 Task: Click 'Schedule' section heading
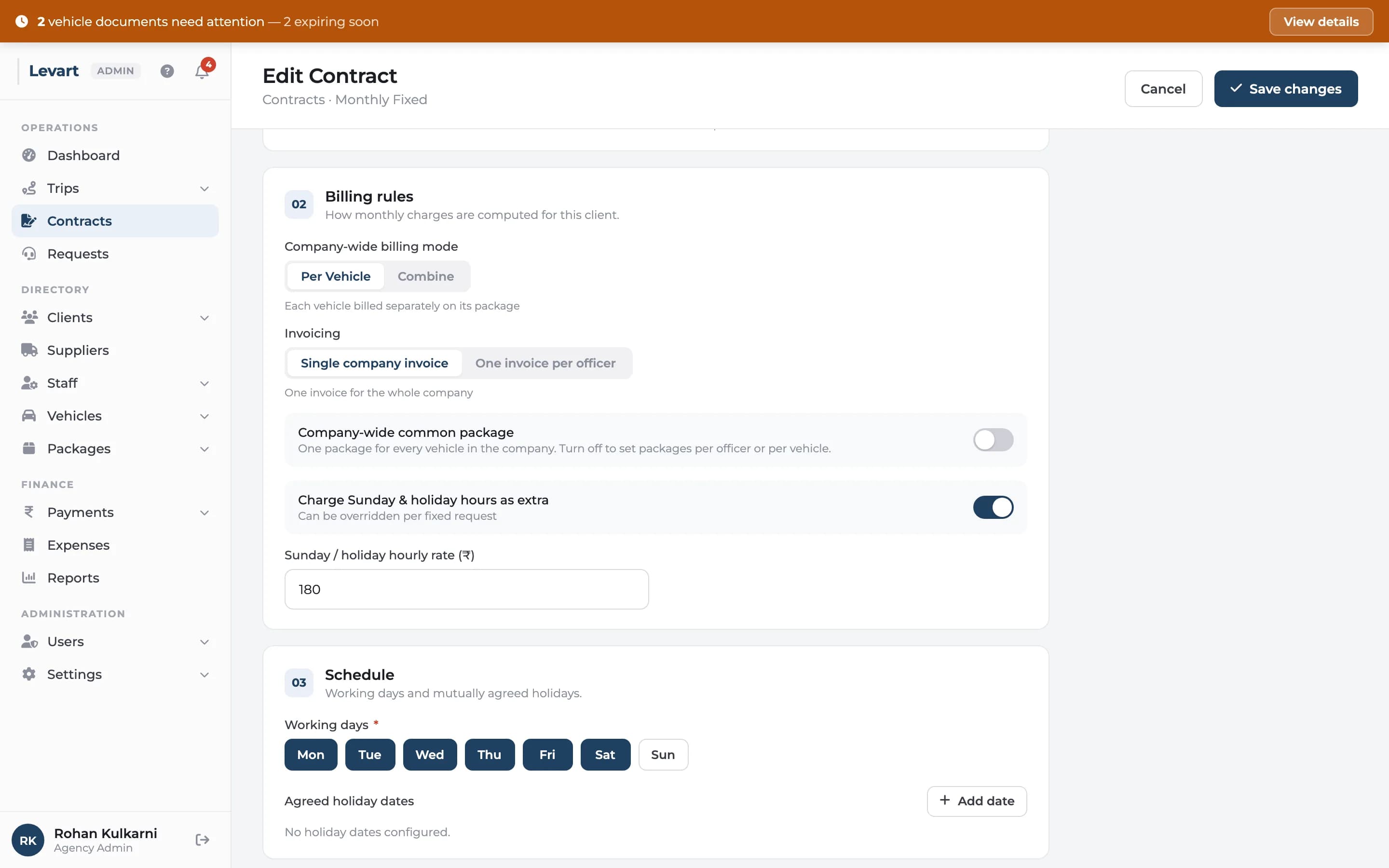click(x=359, y=675)
